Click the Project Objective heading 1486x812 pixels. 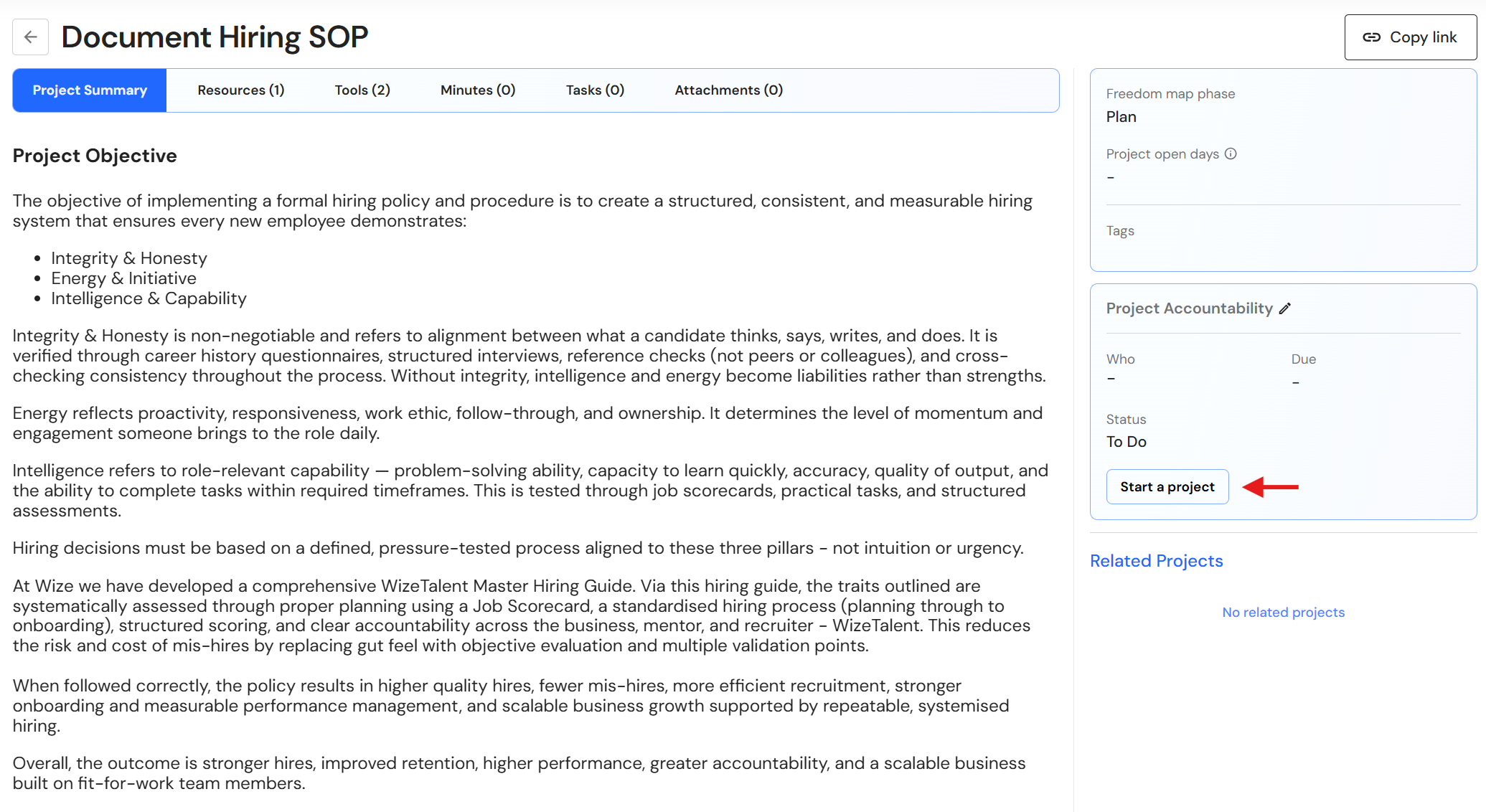pyautogui.click(x=95, y=156)
